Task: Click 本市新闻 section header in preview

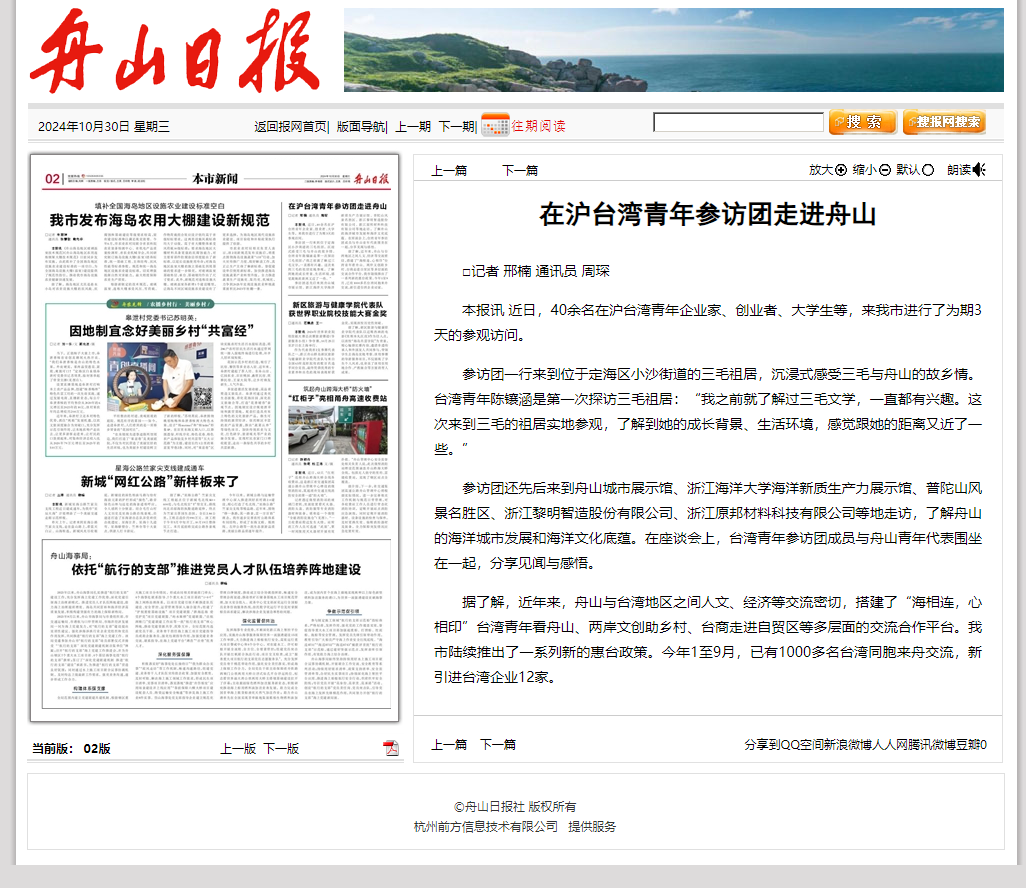Action: click(215, 179)
